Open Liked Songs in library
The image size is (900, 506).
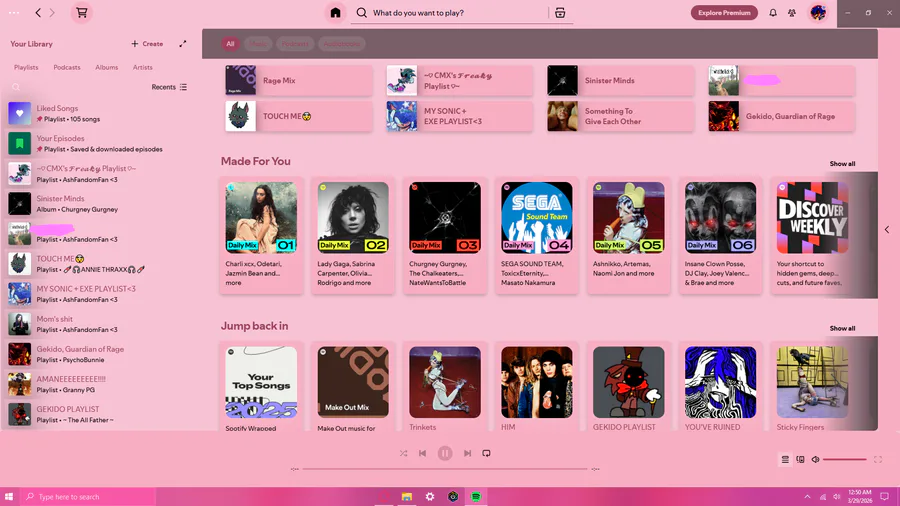100,114
